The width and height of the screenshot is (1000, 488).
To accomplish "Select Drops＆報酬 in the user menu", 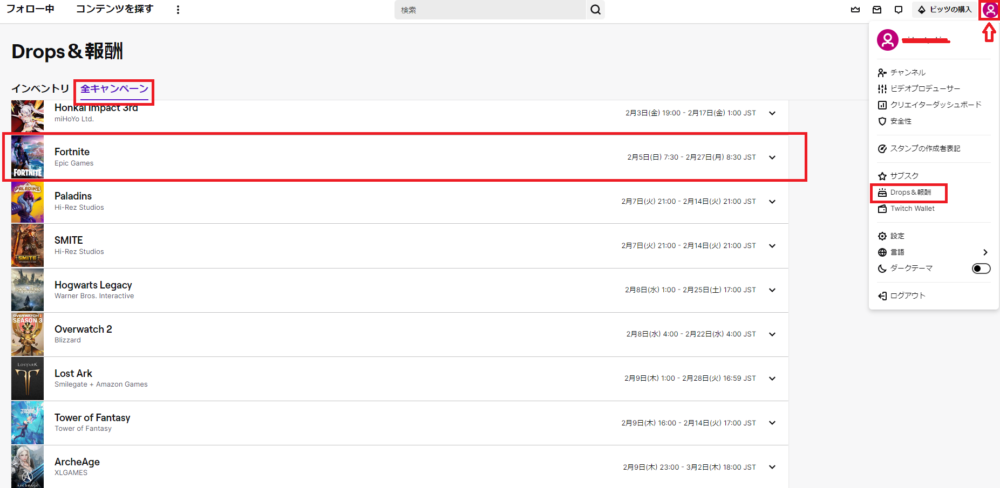I will click(x=910, y=192).
